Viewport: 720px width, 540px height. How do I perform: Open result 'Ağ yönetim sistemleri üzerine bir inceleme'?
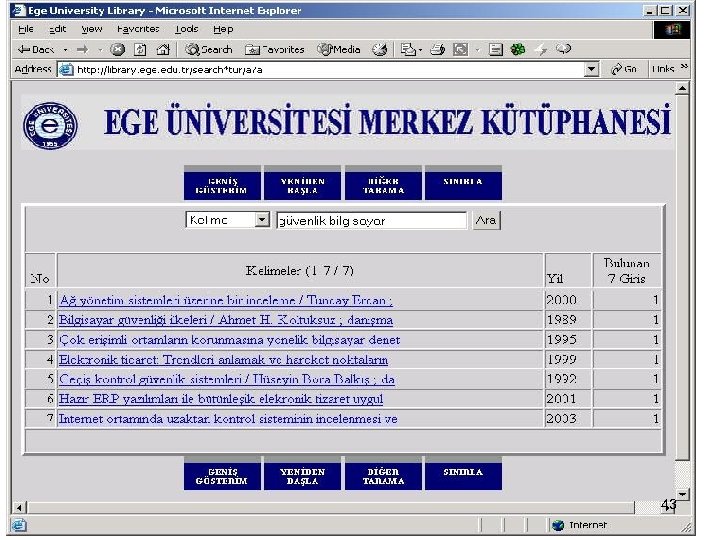coord(226,301)
